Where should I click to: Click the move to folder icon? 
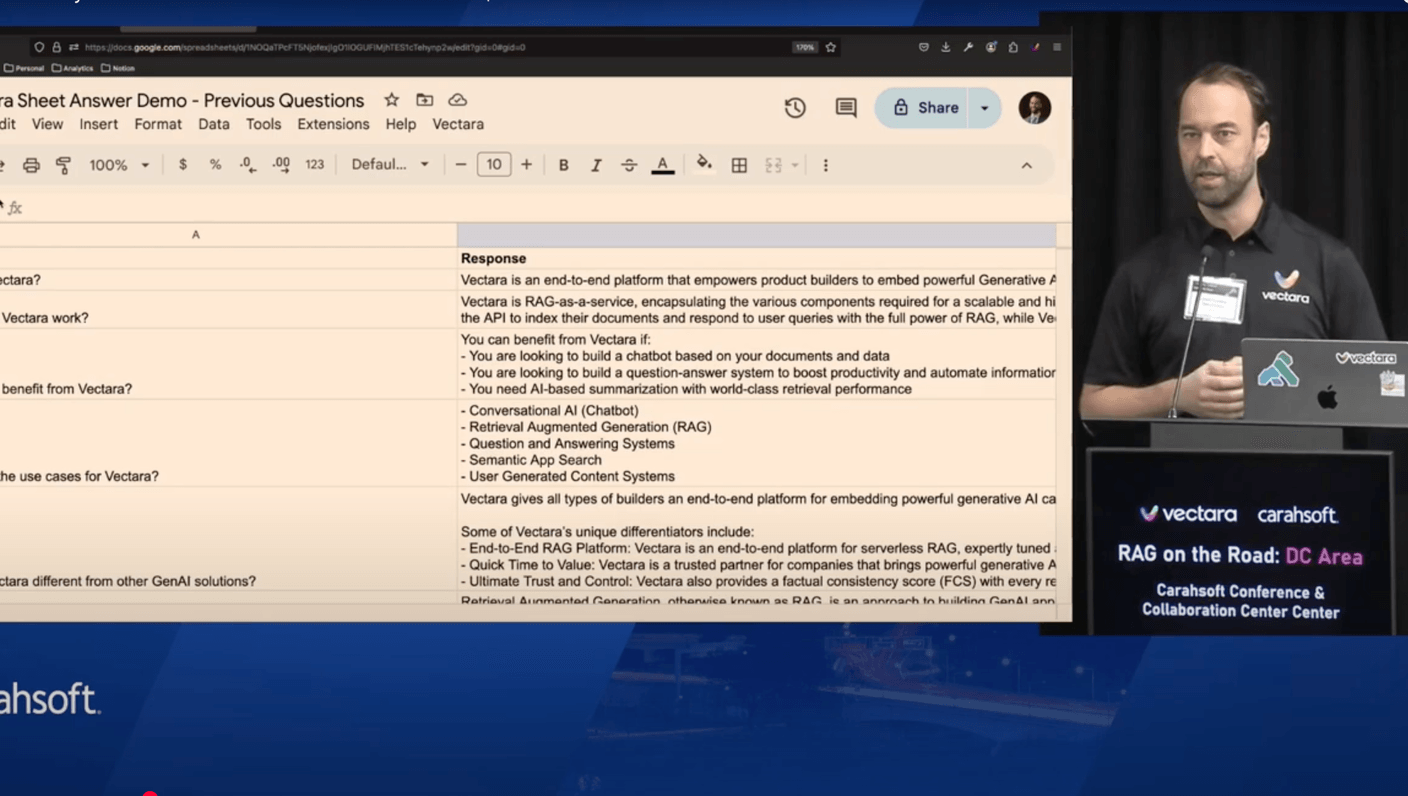coord(425,100)
